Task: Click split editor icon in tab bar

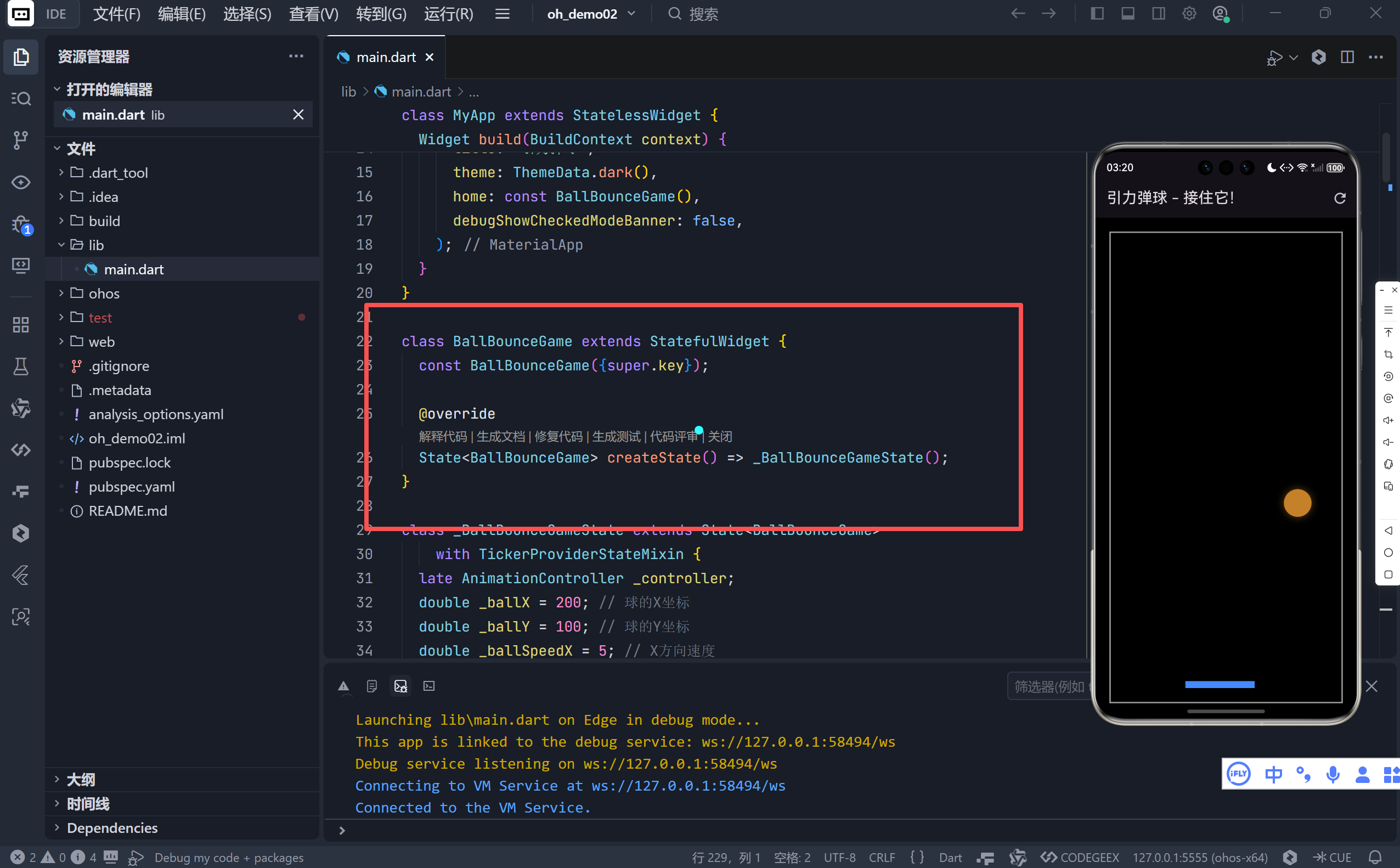Action: pyautogui.click(x=1347, y=57)
